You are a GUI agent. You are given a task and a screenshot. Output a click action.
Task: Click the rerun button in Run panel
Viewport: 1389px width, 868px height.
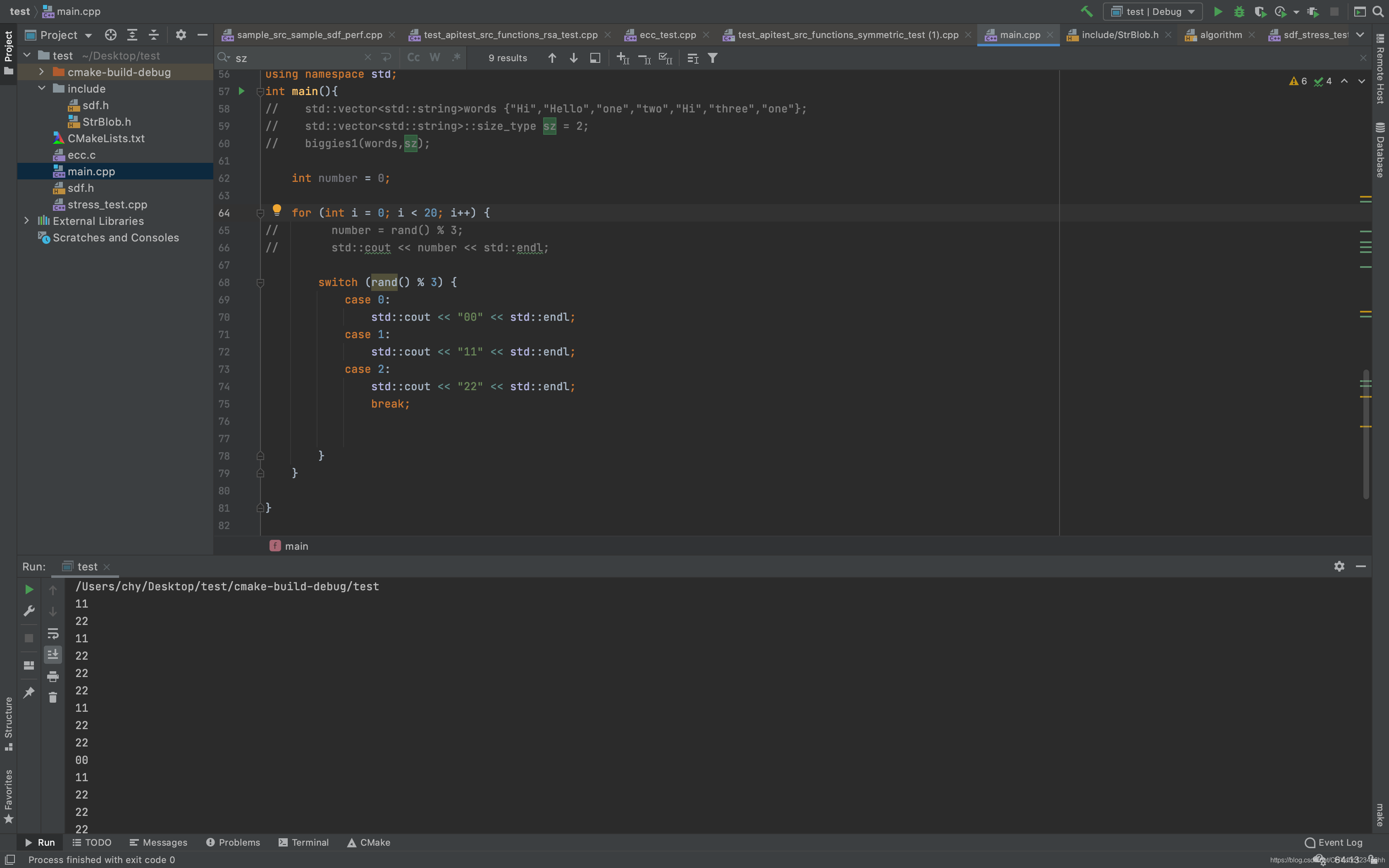[x=29, y=589]
